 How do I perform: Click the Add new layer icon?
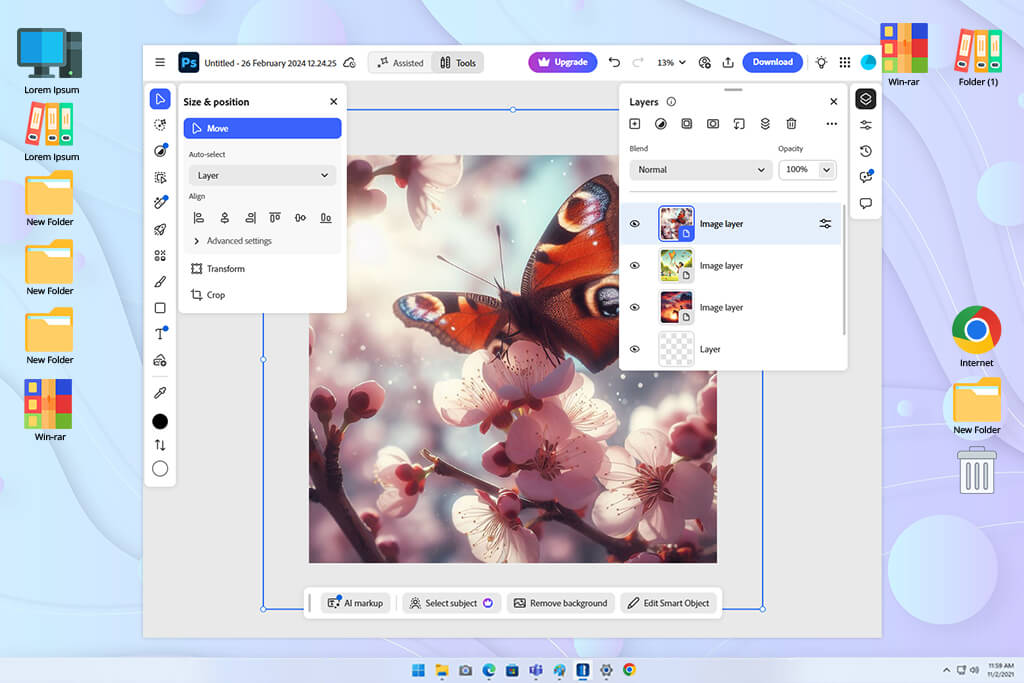click(x=635, y=123)
